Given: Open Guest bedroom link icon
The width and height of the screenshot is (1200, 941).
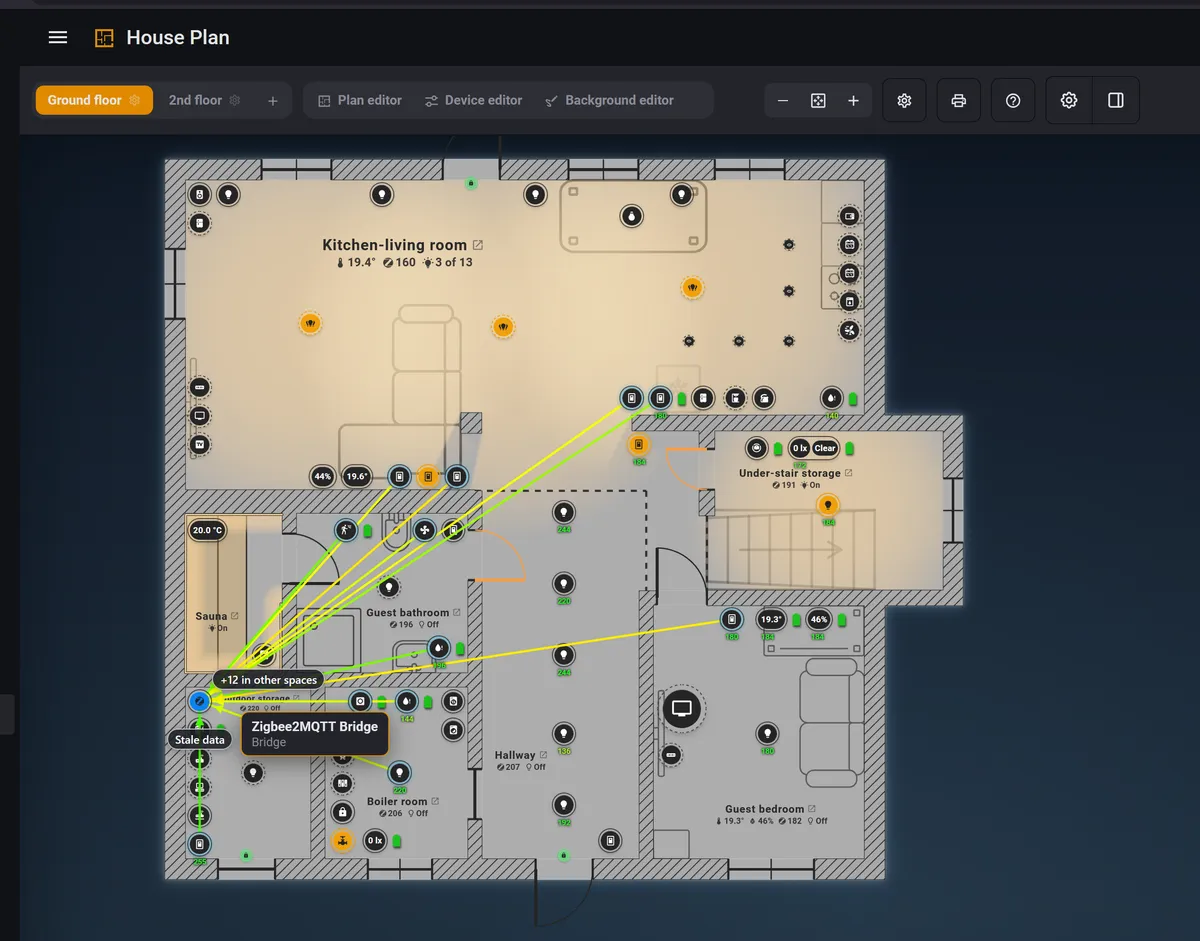Looking at the screenshot, I should pos(812,809).
